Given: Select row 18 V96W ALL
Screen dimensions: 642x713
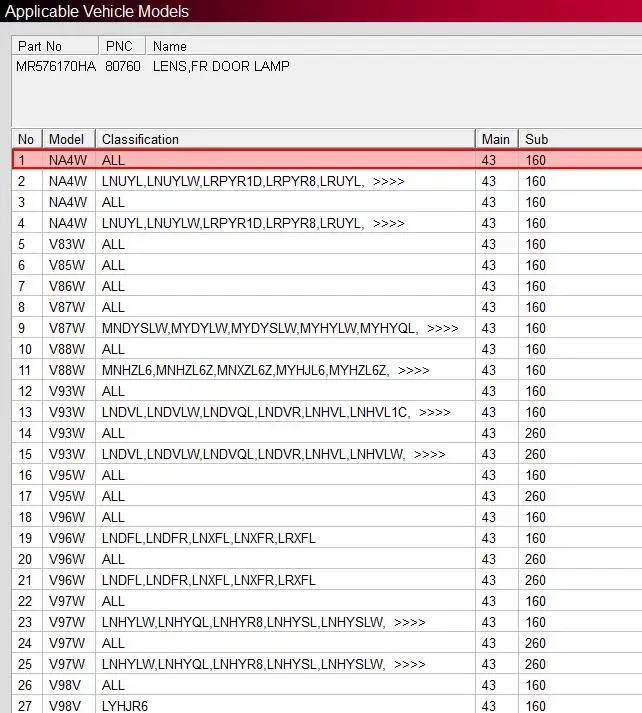Looking at the screenshot, I should coord(327,517).
